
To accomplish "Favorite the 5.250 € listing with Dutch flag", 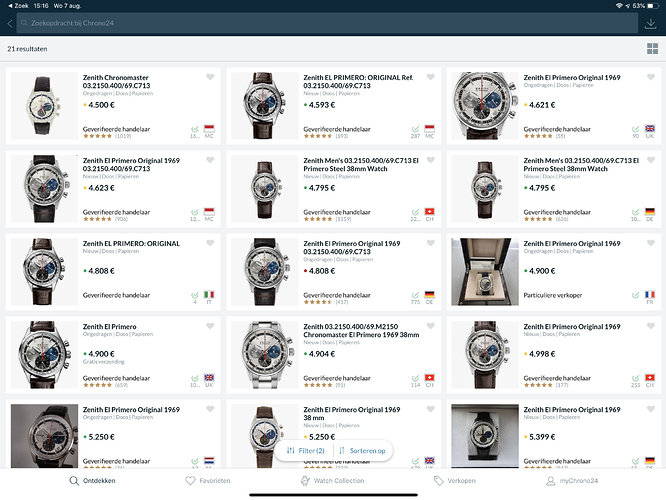I will point(210,409).
